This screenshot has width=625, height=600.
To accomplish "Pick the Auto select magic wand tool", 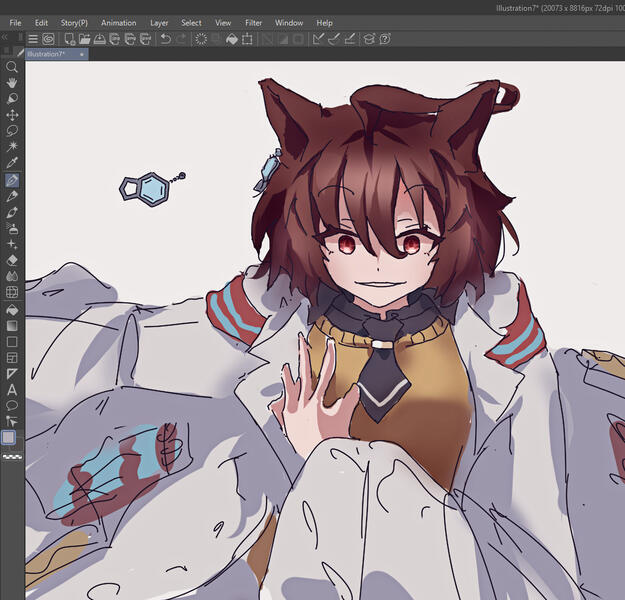I will pyautogui.click(x=12, y=147).
